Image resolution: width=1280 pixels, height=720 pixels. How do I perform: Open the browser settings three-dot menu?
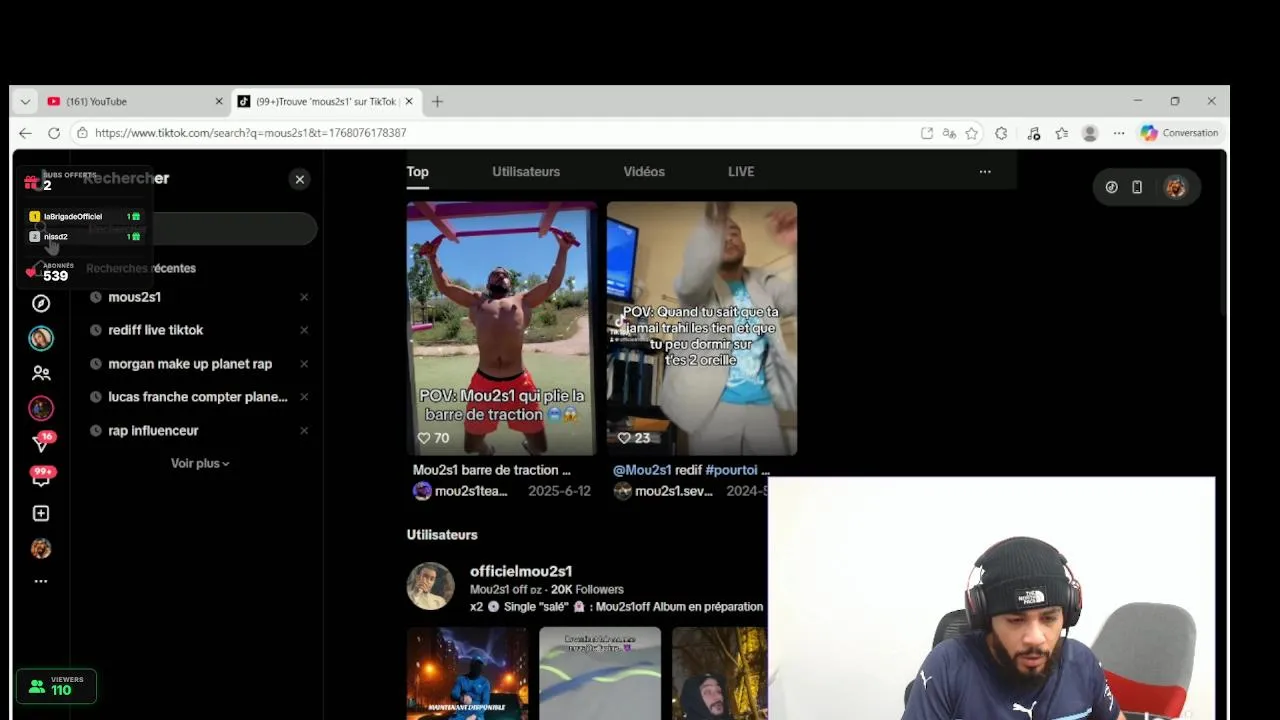tap(1119, 133)
